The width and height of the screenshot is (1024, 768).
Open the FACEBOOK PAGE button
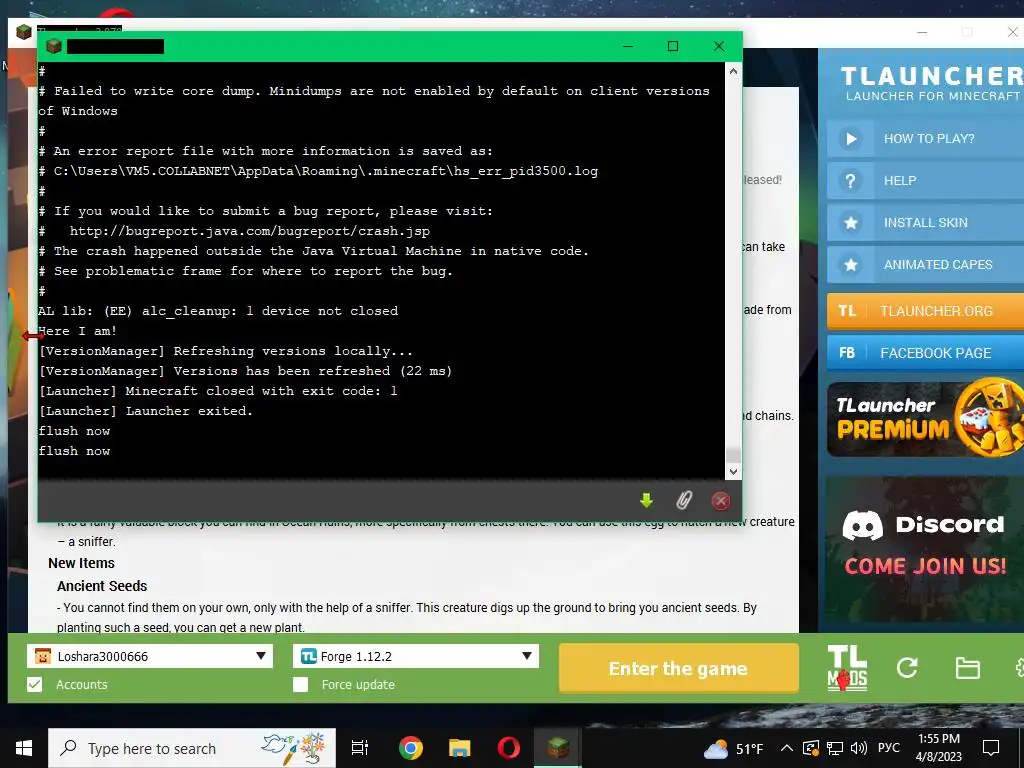point(925,353)
